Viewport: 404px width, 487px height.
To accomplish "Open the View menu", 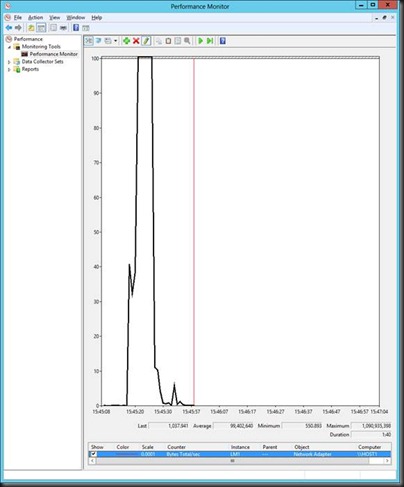I will (55, 17).
